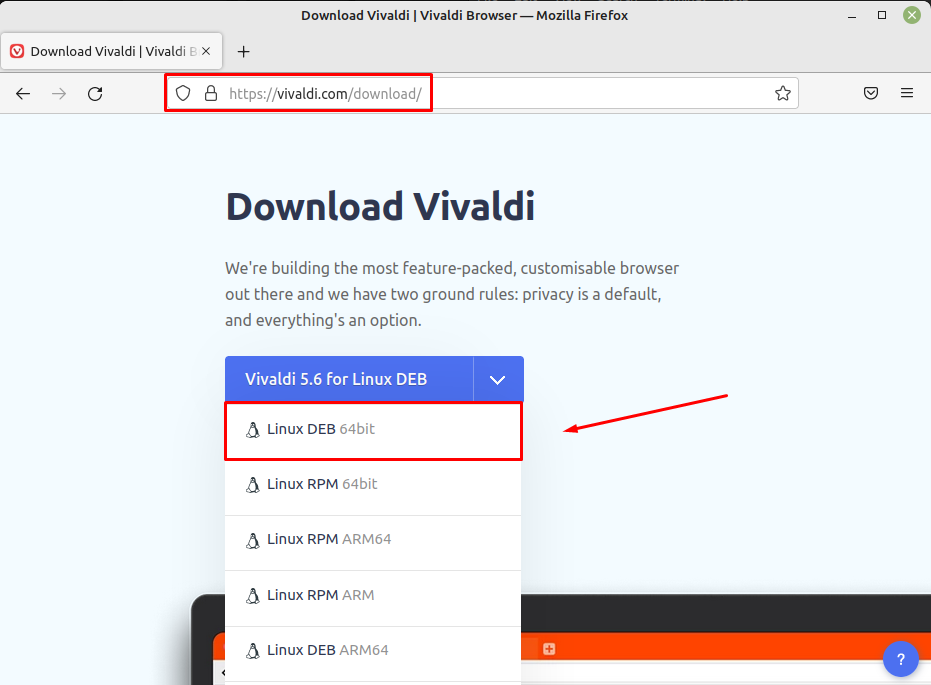Open the Firefox application menu
Image resolution: width=931 pixels, height=685 pixels.
click(907, 93)
